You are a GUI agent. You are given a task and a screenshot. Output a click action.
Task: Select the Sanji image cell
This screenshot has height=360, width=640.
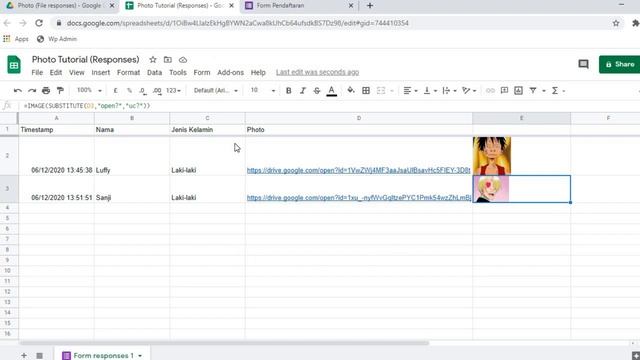coord(522,189)
